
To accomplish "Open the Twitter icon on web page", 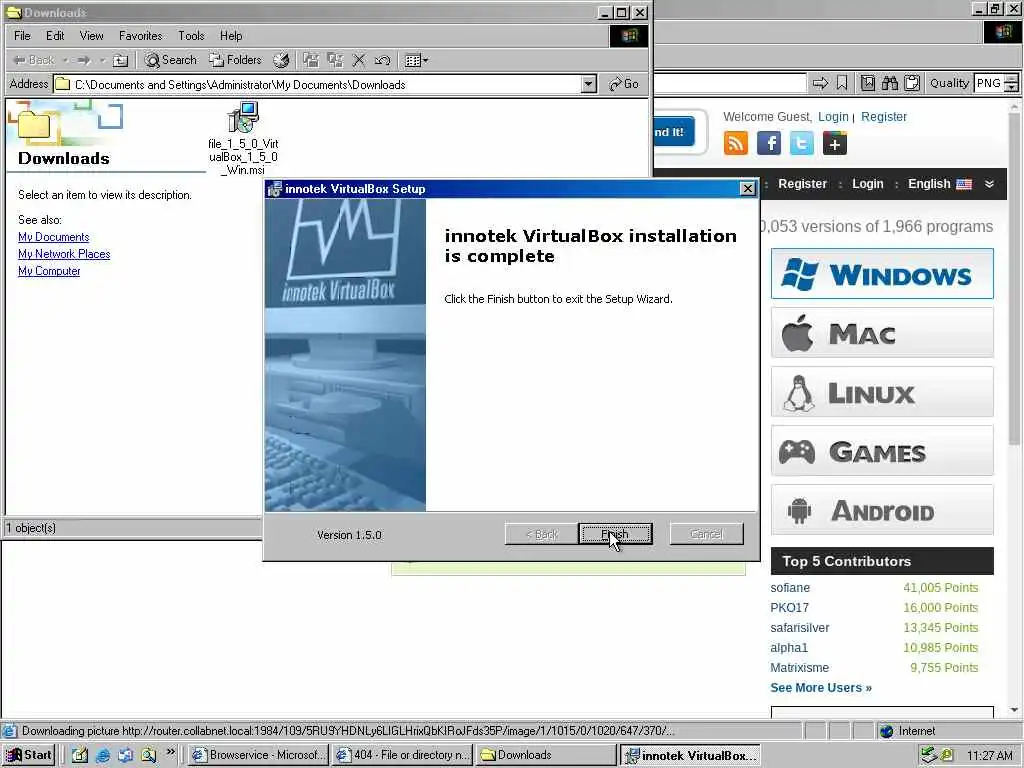I will pyautogui.click(x=801, y=143).
